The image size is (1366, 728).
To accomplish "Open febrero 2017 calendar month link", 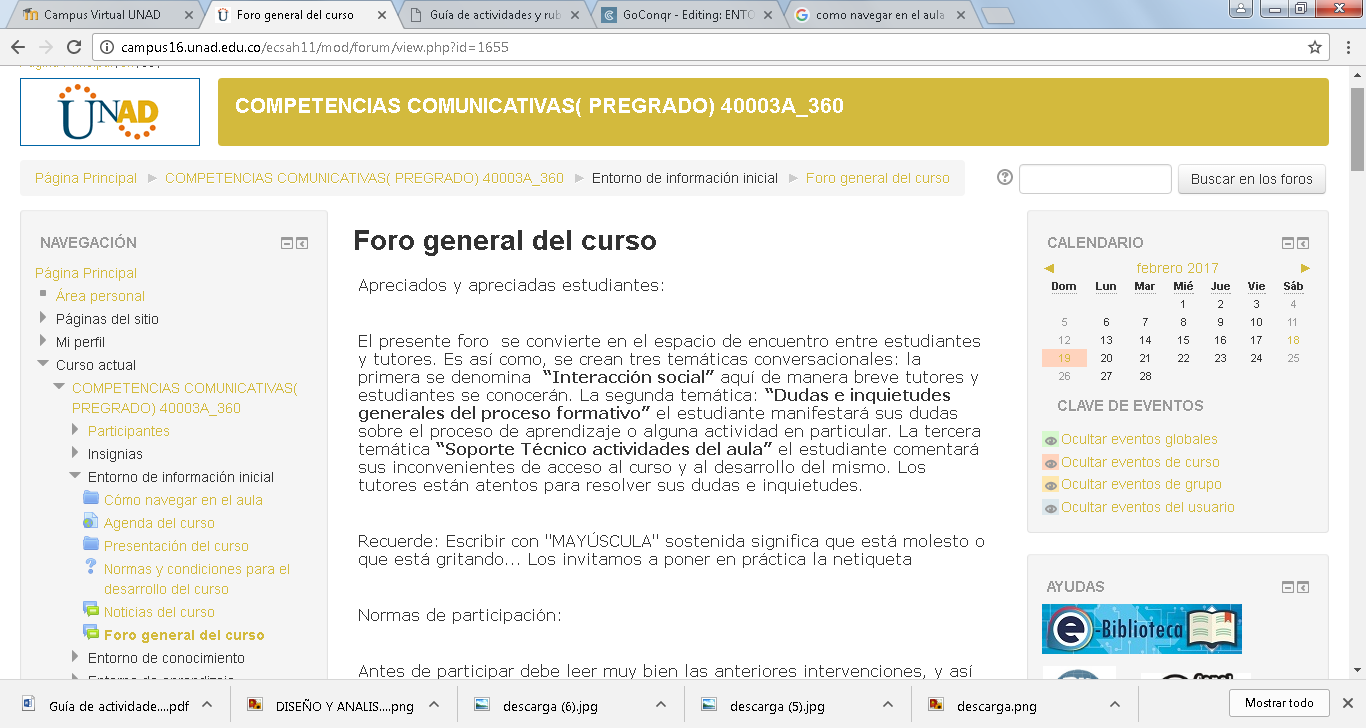I will tap(1177, 268).
